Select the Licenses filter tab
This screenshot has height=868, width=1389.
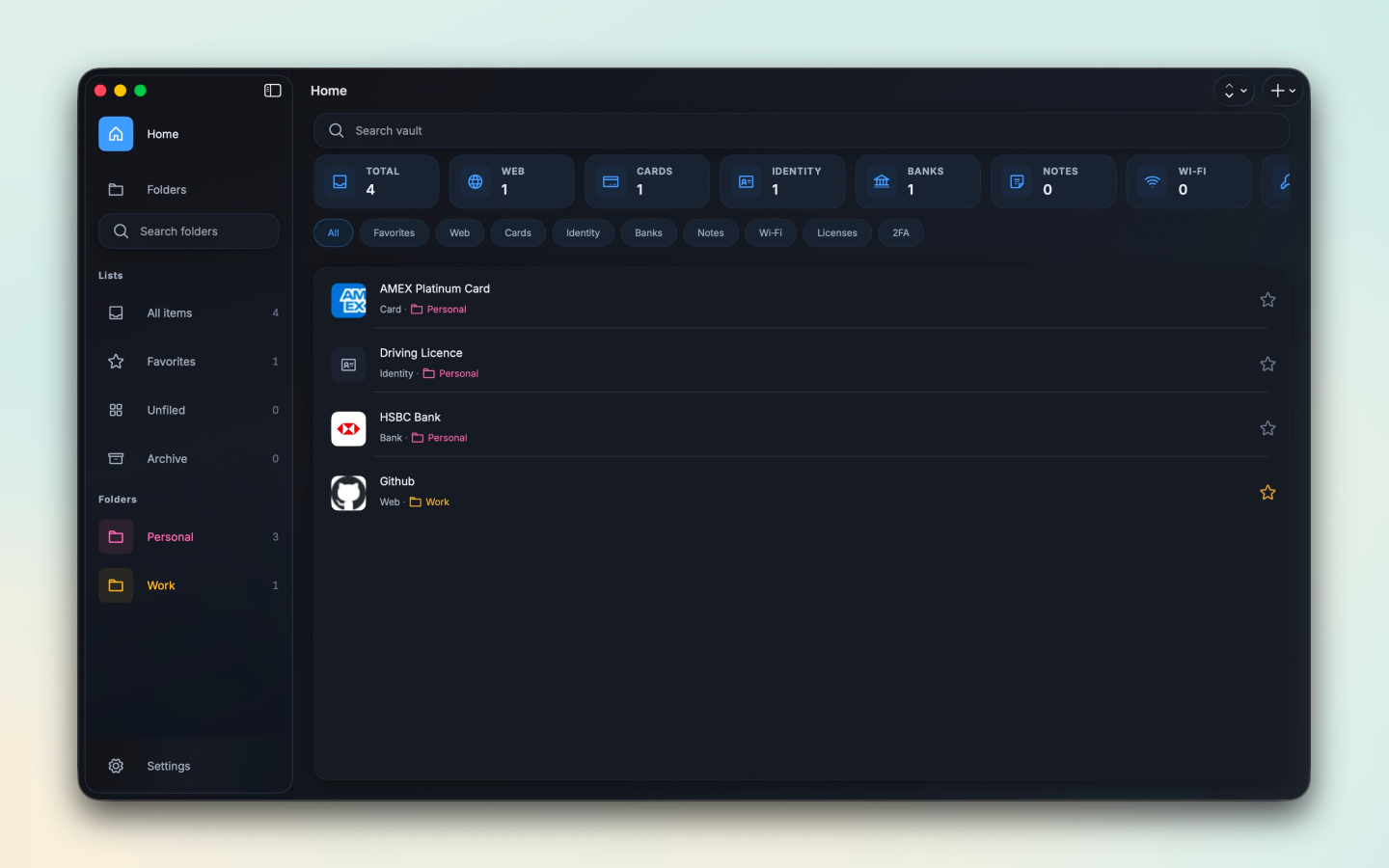[x=837, y=233]
